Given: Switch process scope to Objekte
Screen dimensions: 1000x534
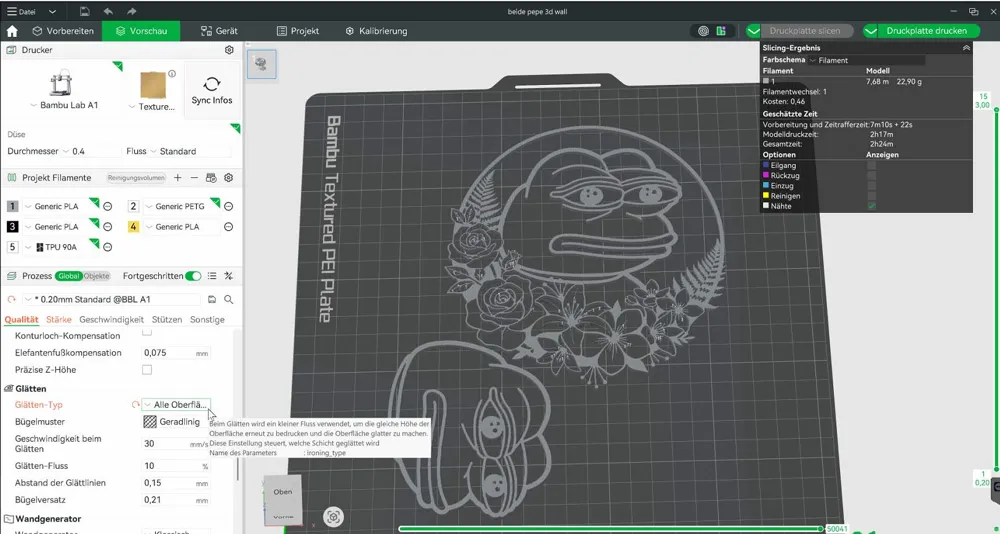Looking at the screenshot, I should pyautogui.click(x=96, y=276).
